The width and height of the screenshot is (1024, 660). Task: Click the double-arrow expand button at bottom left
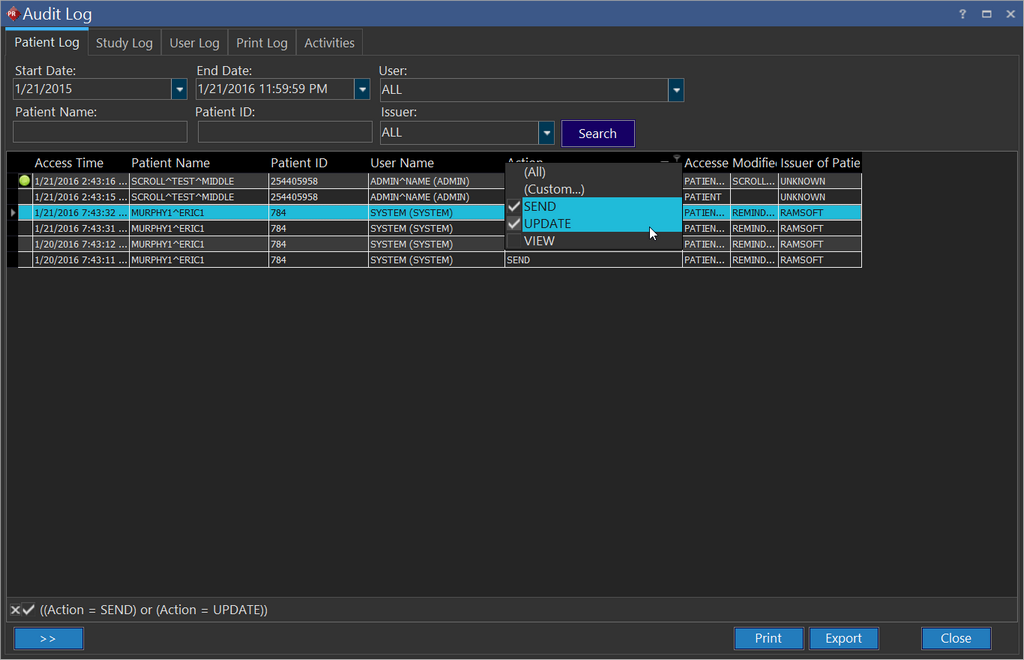(x=48, y=638)
